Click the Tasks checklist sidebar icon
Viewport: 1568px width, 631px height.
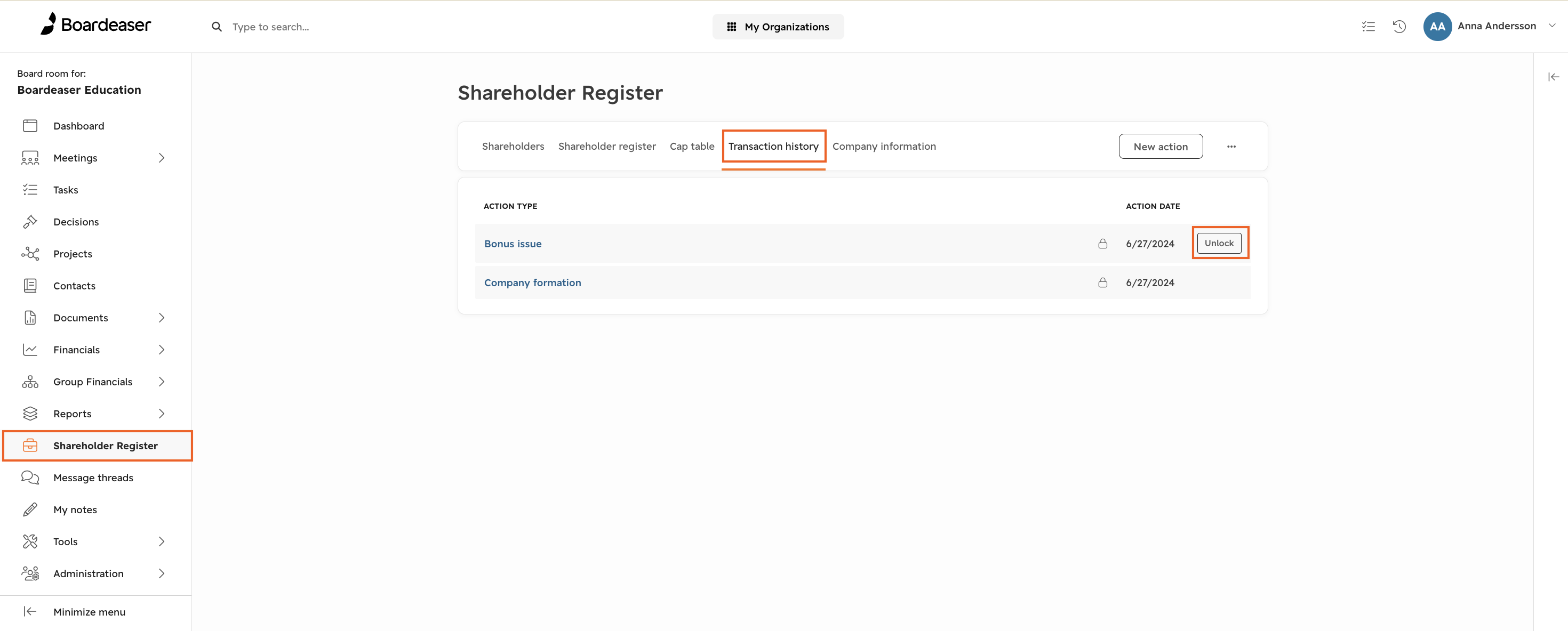pyautogui.click(x=30, y=190)
